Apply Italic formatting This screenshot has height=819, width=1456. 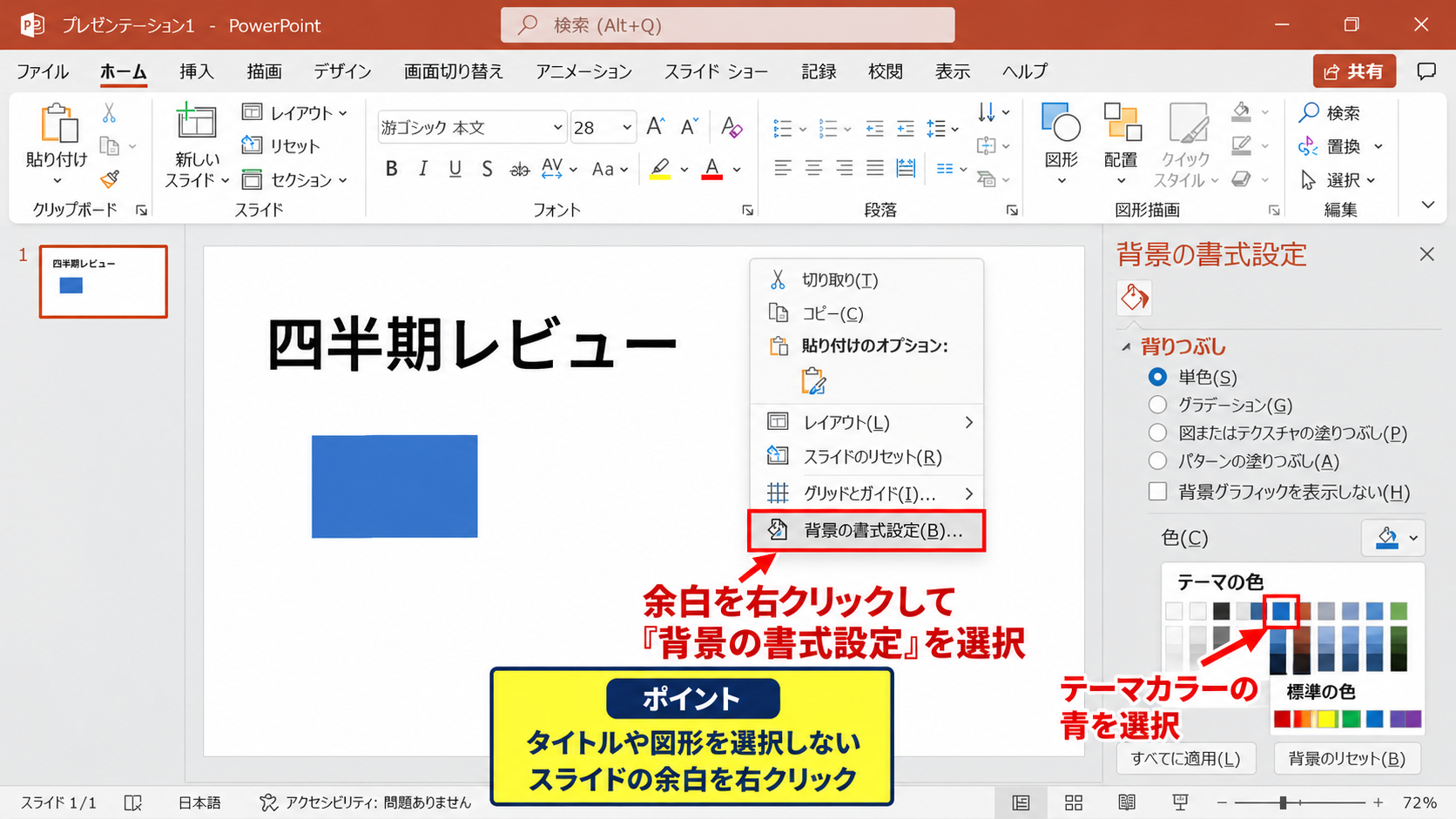coord(423,169)
